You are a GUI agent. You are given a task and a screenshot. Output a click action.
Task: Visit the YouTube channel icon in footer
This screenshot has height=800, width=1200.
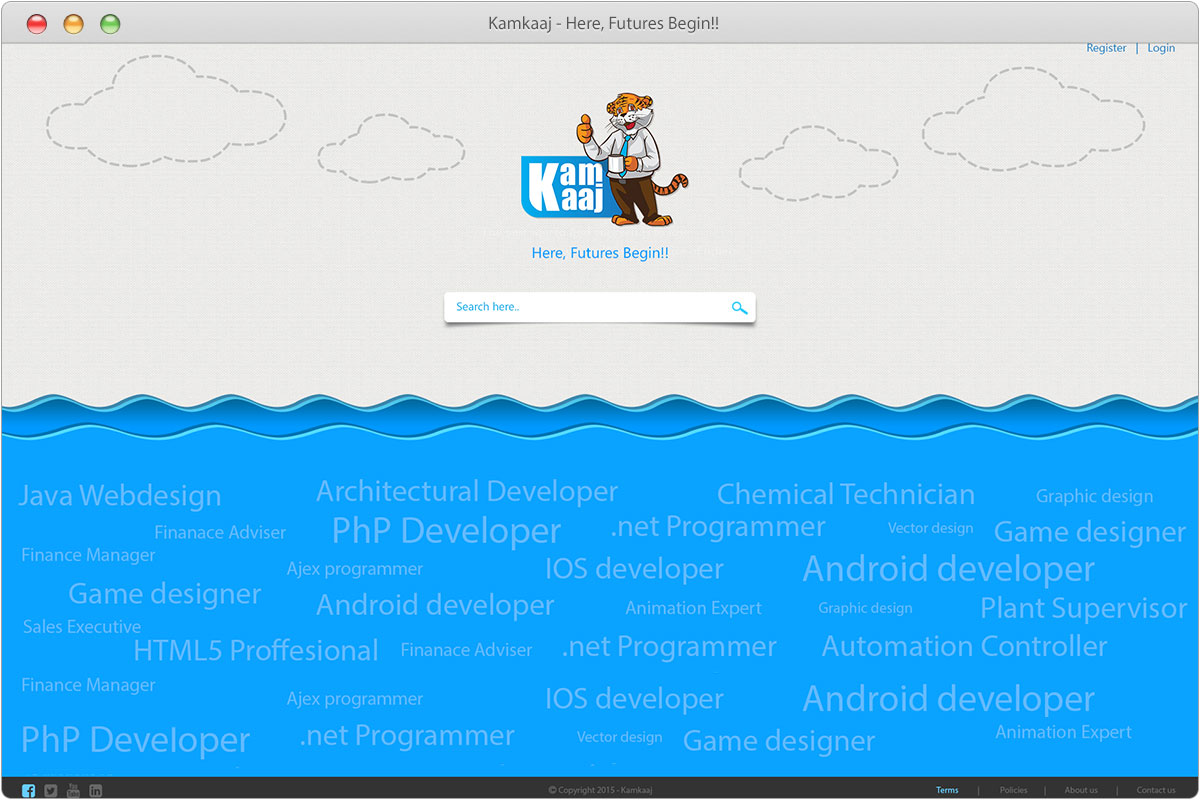coord(73,791)
